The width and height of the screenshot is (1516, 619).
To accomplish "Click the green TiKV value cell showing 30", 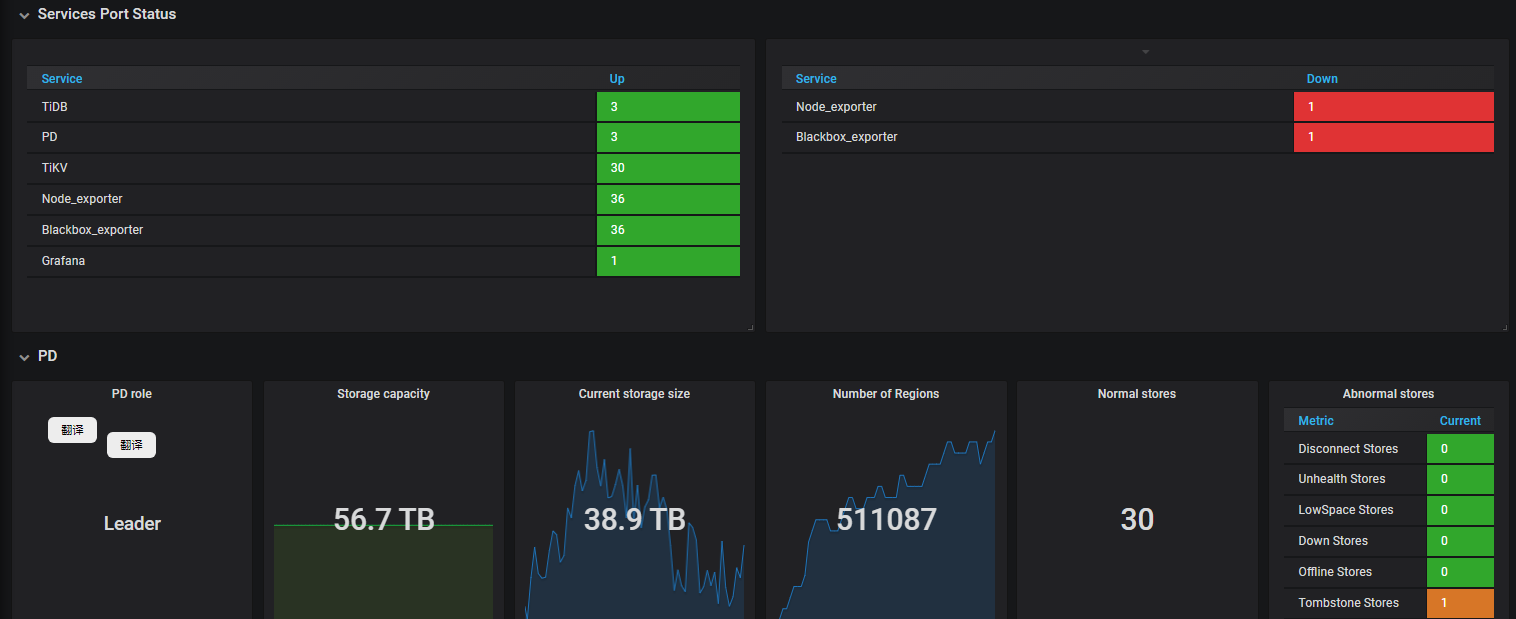I will click(668, 168).
